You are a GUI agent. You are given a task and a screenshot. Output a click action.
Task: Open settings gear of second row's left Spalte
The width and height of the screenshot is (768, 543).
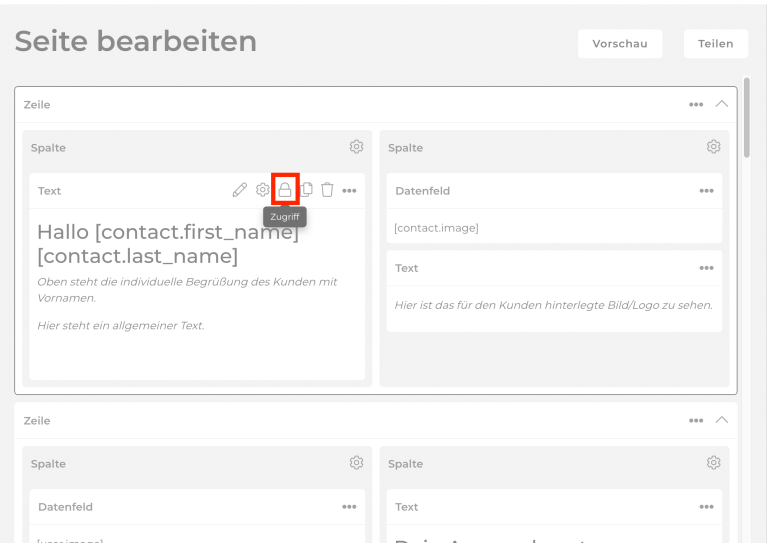click(356, 463)
